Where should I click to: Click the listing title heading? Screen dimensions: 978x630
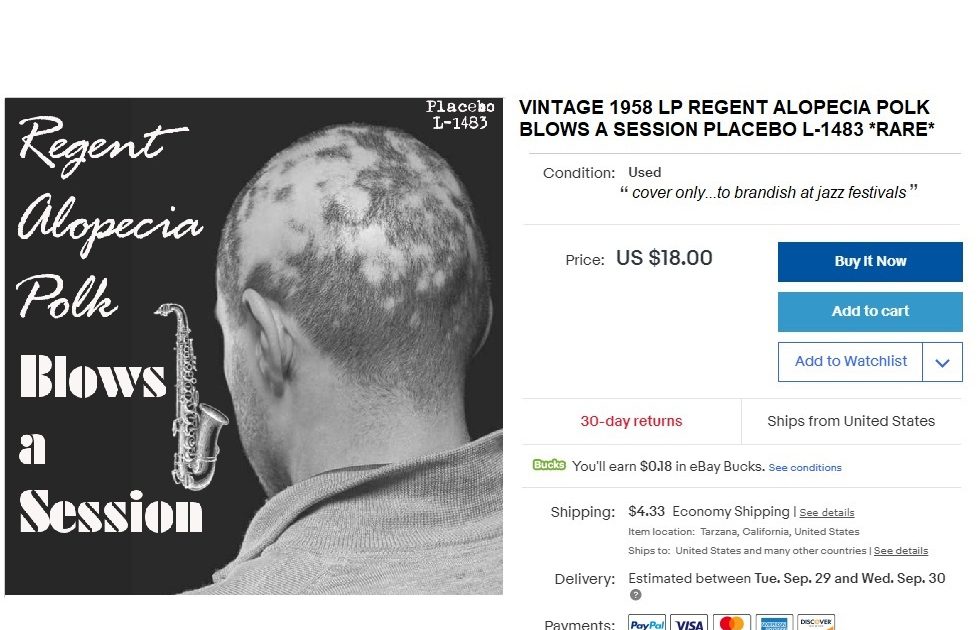click(x=727, y=118)
